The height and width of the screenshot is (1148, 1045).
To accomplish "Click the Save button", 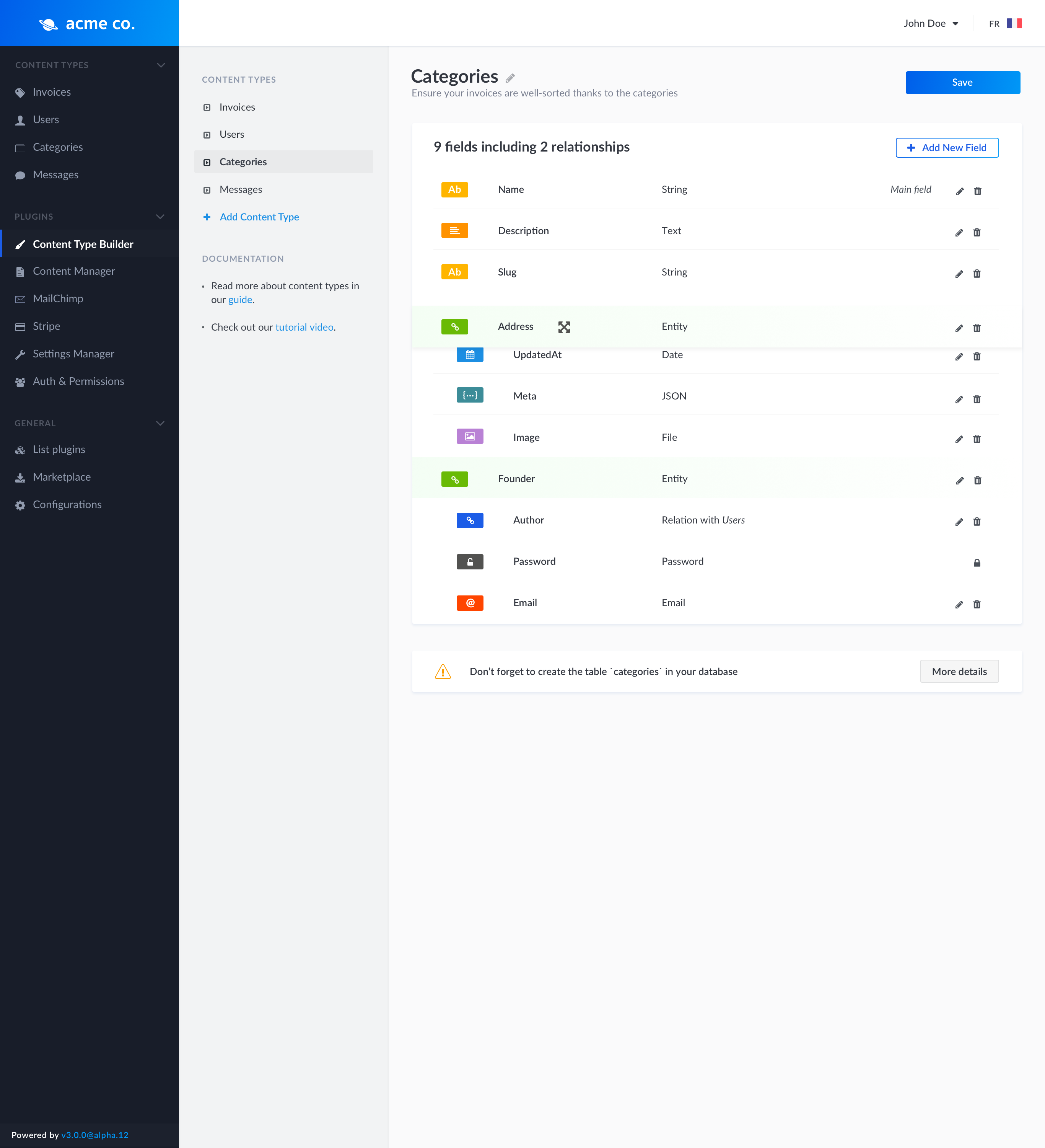I will pyautogui.click(x=962, y=82).
